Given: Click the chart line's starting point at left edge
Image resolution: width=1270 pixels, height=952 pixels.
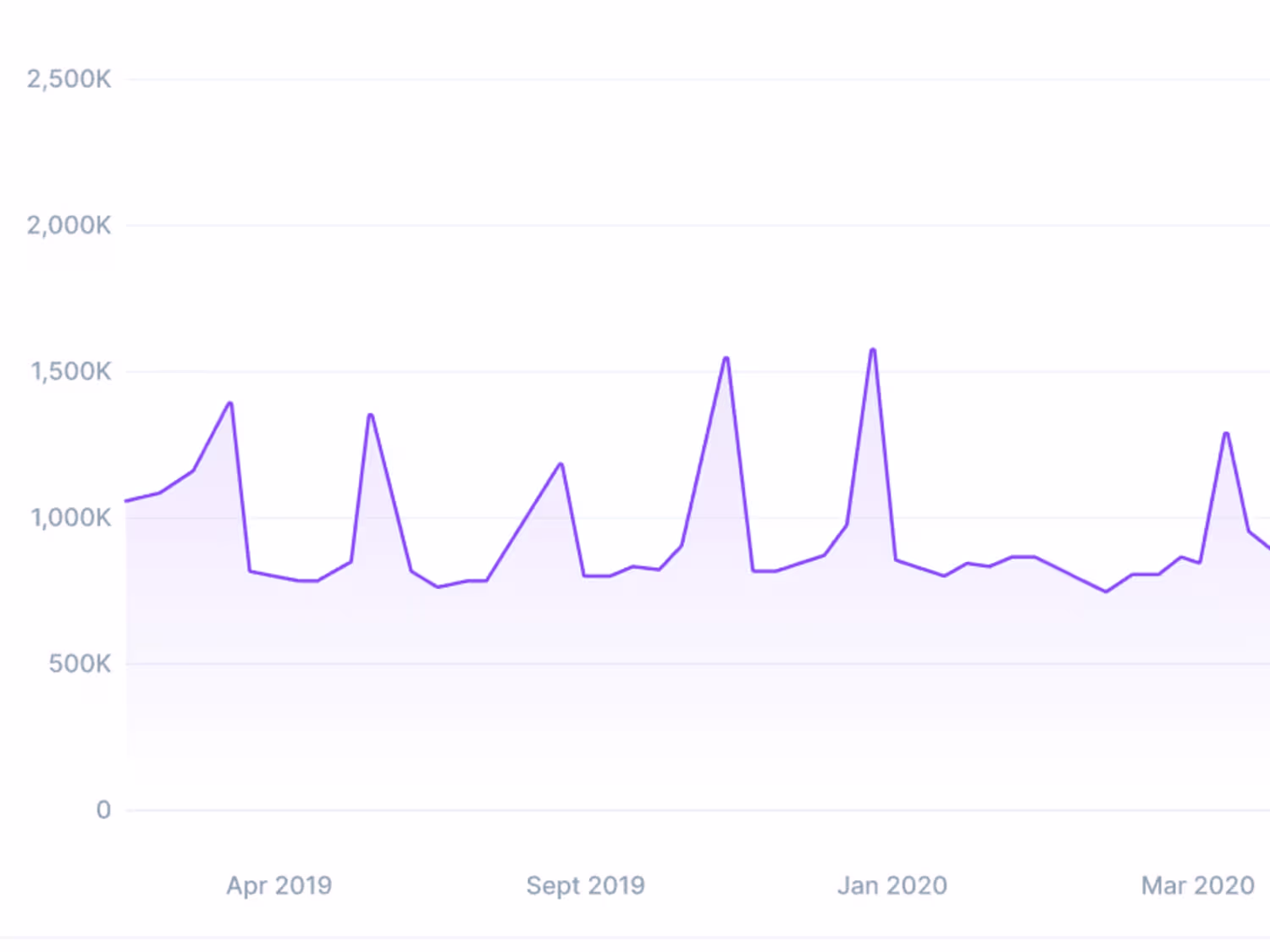Looking at the screenshot, I should (127, 501).
